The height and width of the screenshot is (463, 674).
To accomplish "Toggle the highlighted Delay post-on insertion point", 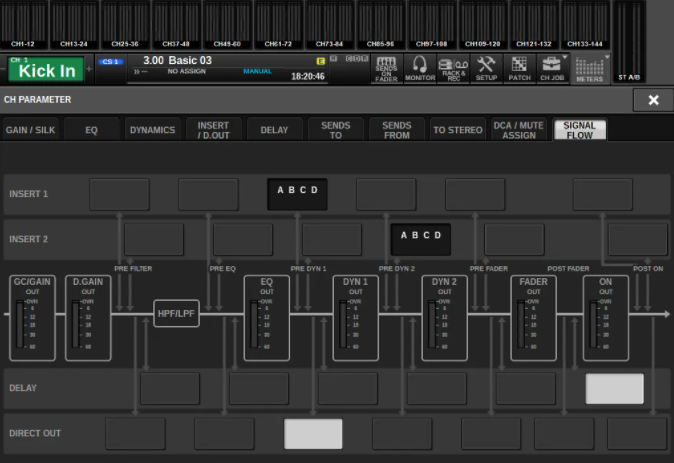I will tap(614, 388).
